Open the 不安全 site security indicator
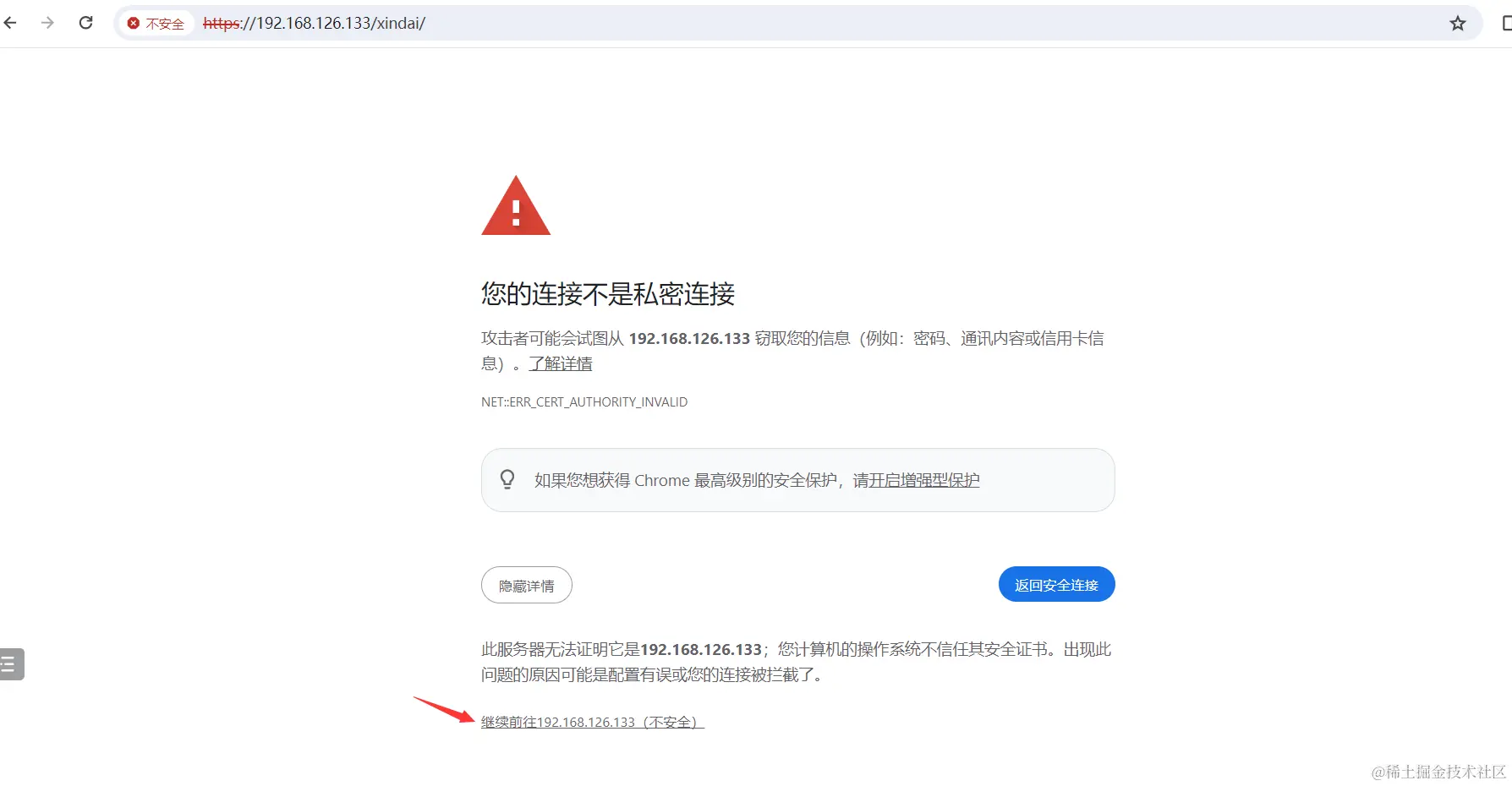Screen dimensions: 1512x786 156,24
